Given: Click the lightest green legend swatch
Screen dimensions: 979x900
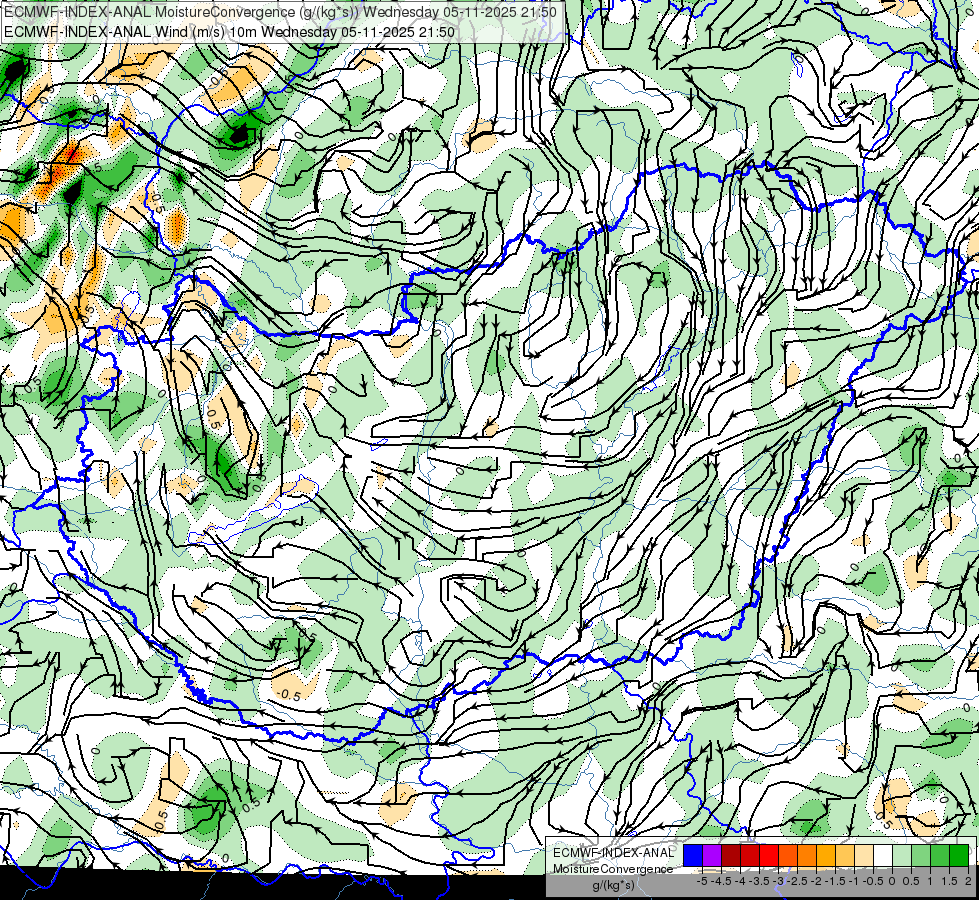Looking at the screenshot, I should click(902, 855).
